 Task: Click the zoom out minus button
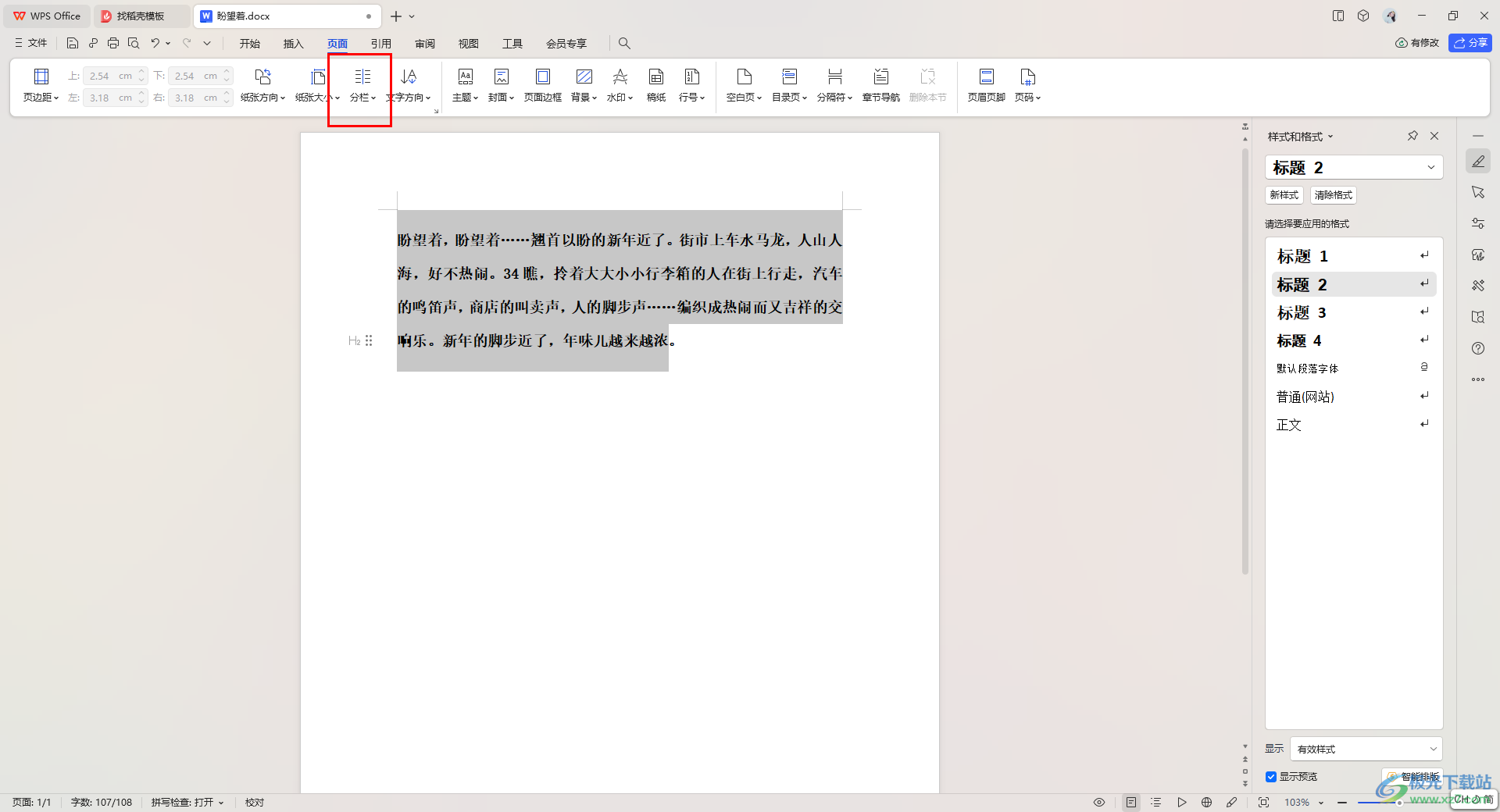[1342, 803]
